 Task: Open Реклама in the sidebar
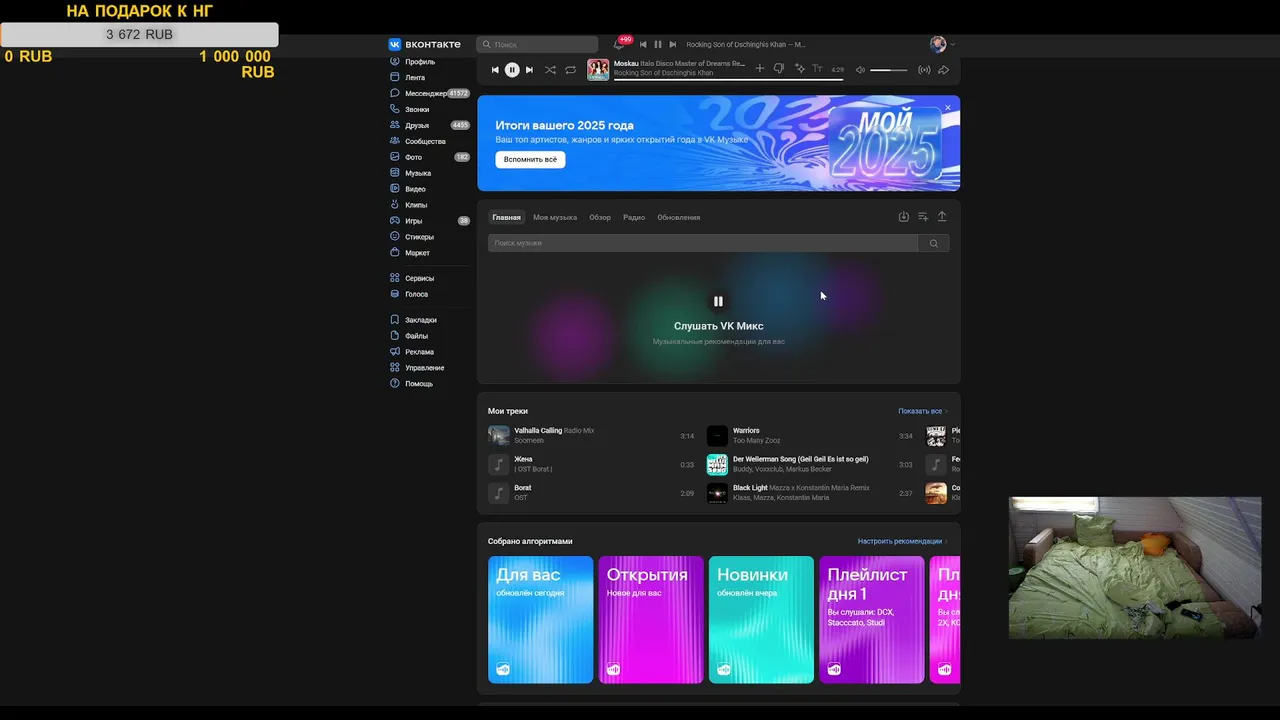[x=419, y=352]
